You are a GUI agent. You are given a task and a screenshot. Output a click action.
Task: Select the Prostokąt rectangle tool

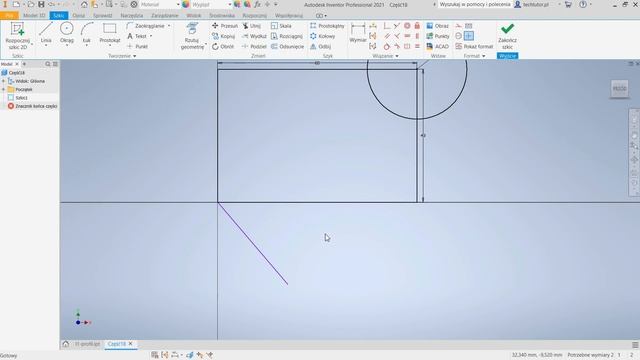(110, 33)
